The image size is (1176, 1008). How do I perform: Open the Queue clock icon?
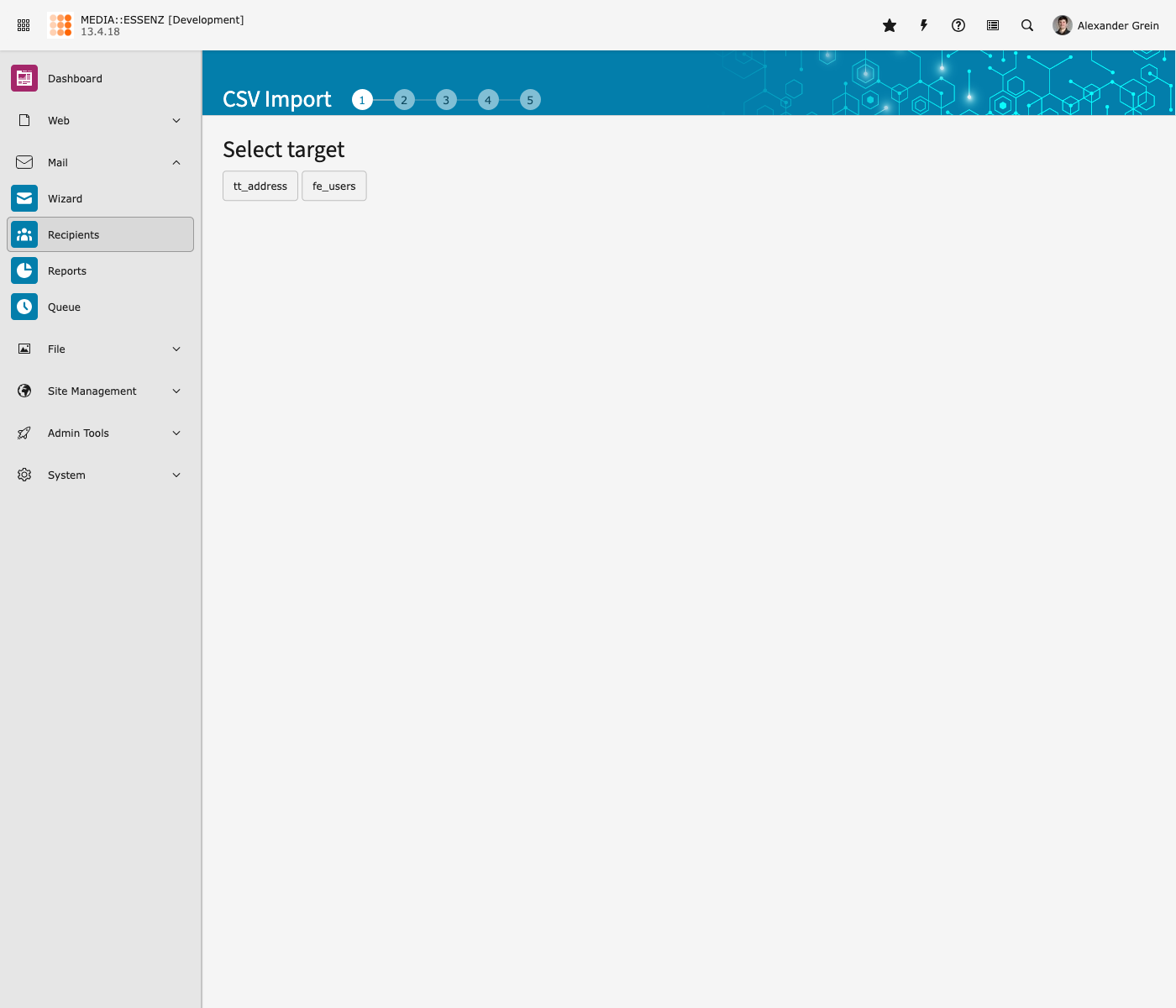click(x=24, y=307)
